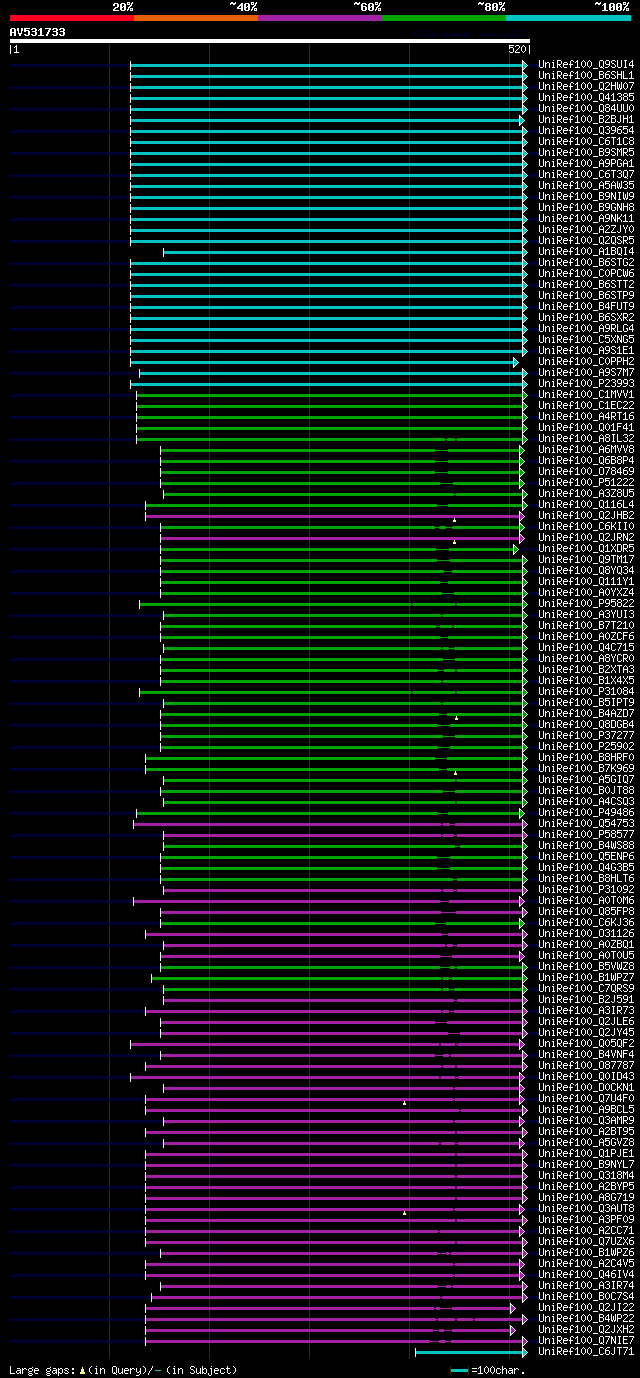Select UniRef100_P95822 label
640x1378 pixels.
click(x=586, y=603)
